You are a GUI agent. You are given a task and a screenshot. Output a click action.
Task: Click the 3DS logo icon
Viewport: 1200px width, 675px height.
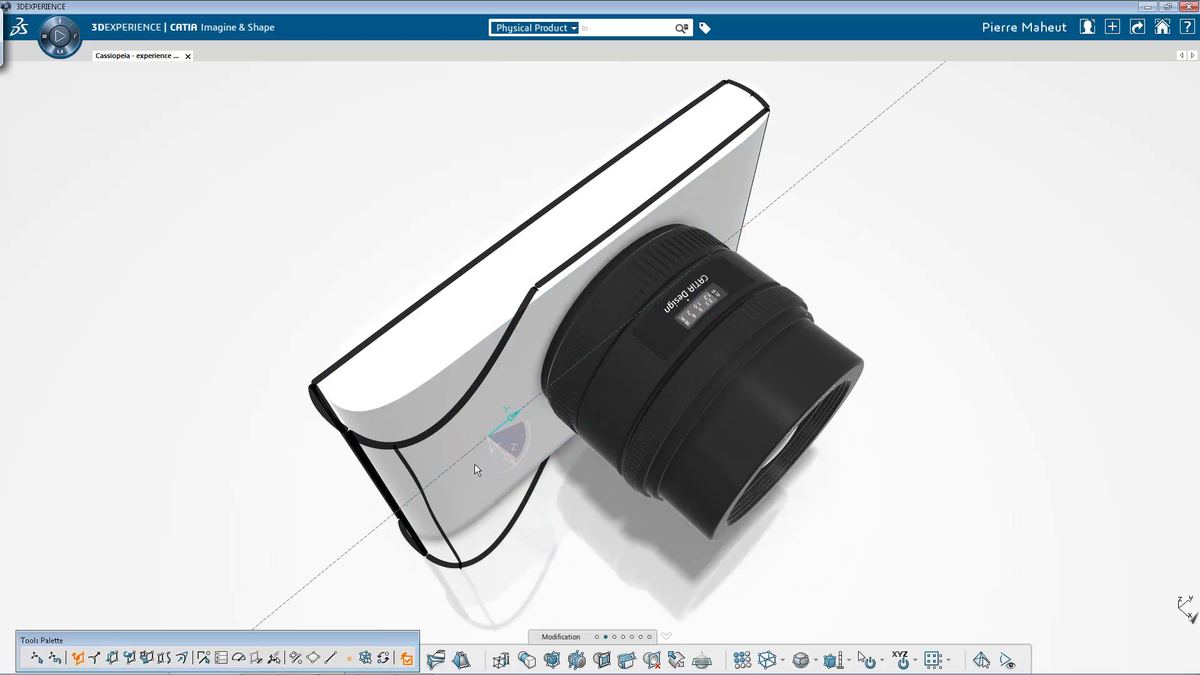coord(18,29)
